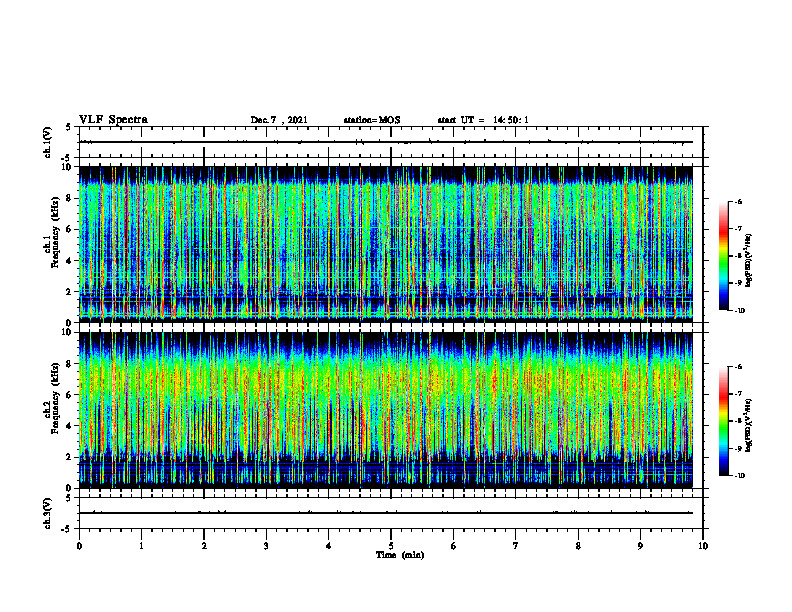This screenshot has width=792, height=612.
Task: Click the "2" tick on the Time axis
Action: (x=204, y=546)
